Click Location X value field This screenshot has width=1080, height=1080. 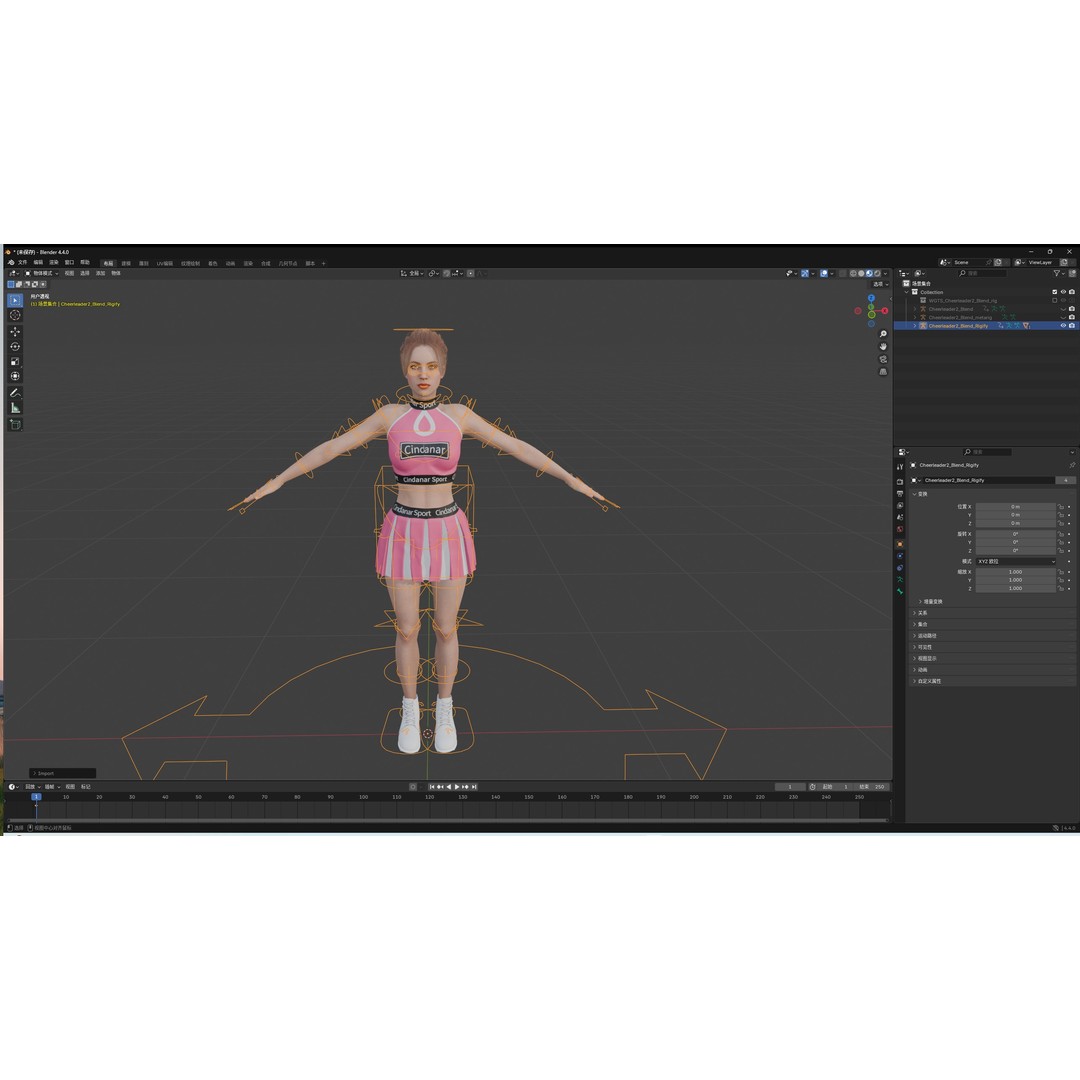pyautogui.click(x=1016, y=507)
